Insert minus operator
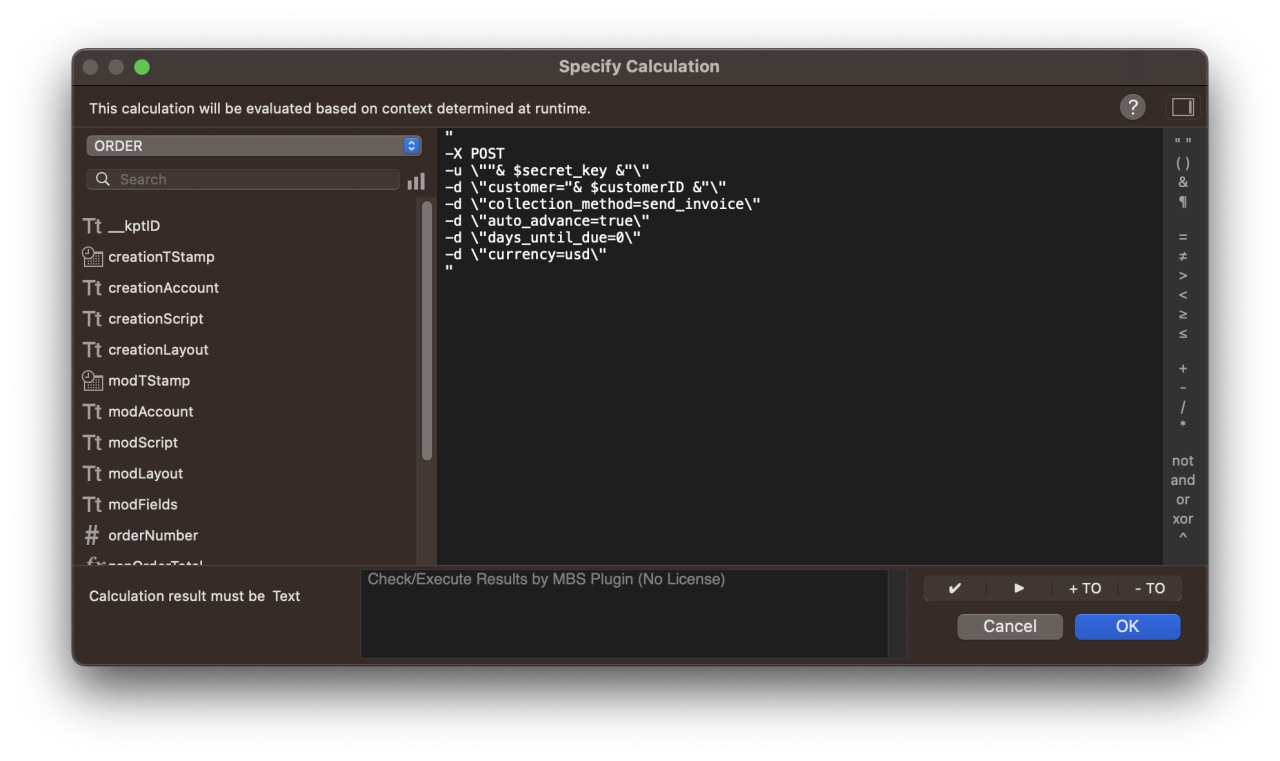Screen dimensions: 1280x761 pyautogui.click(x=1183, y=388)
